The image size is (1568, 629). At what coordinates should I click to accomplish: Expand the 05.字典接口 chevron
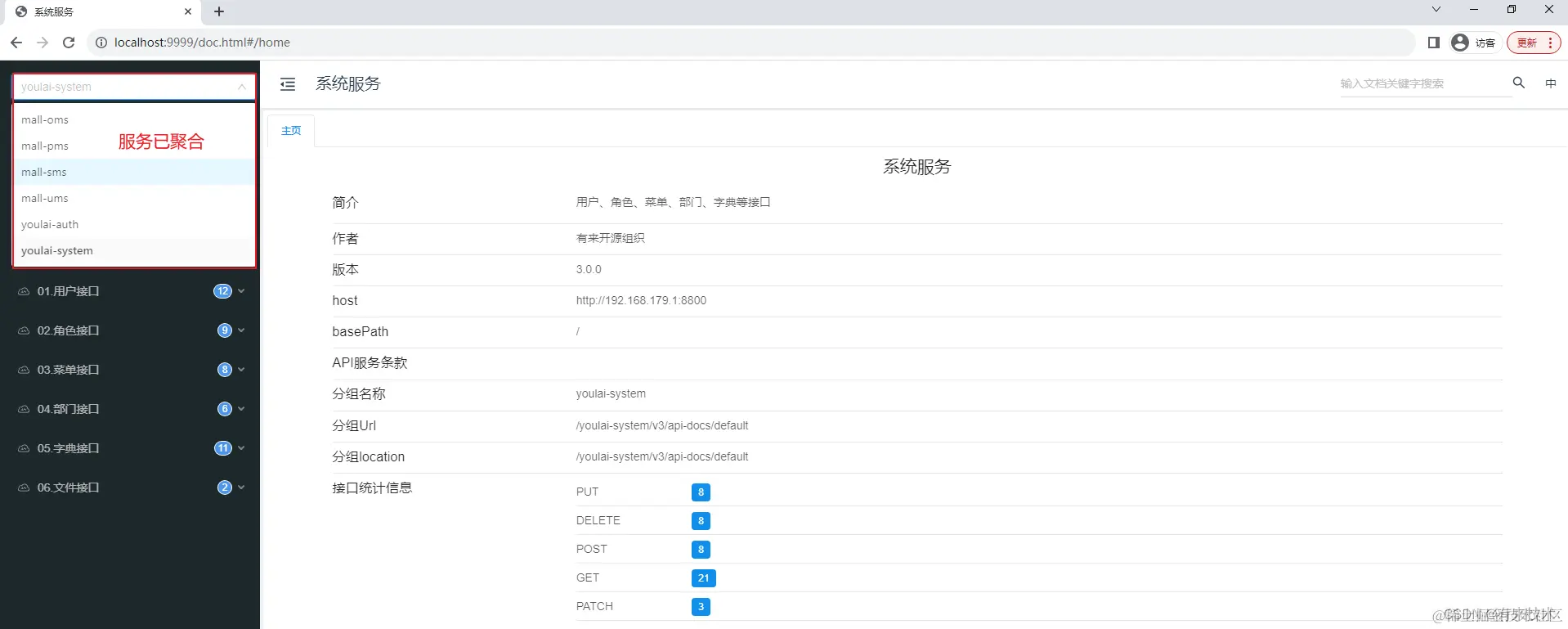pyautogui.click(x=242, y=448)
